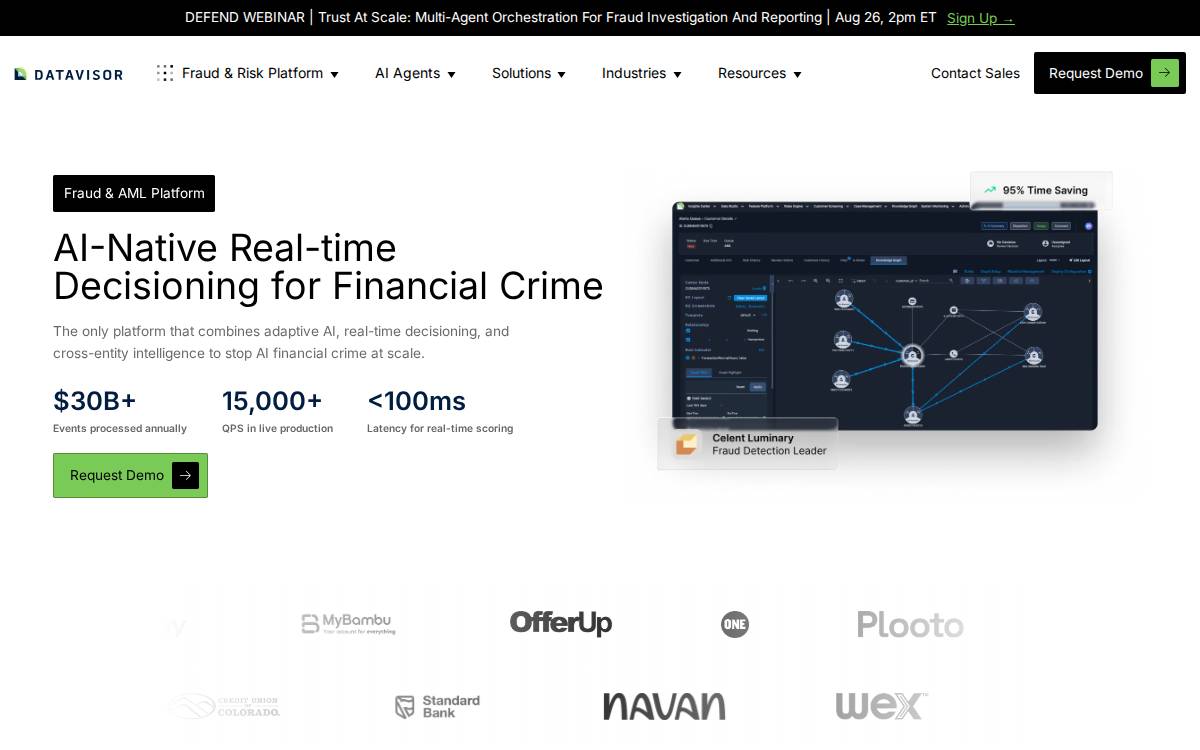Expand the Fraud & Risk Platform menu
Image resolution: width=1200 pixels, height=750 pixels.
click(x=260, y=73)
